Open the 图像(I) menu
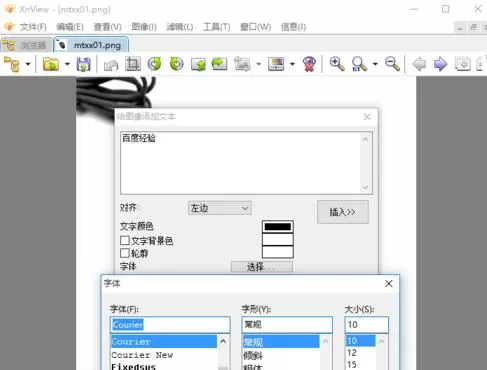This screenshot has width=487, height=370. coord(144,27)
